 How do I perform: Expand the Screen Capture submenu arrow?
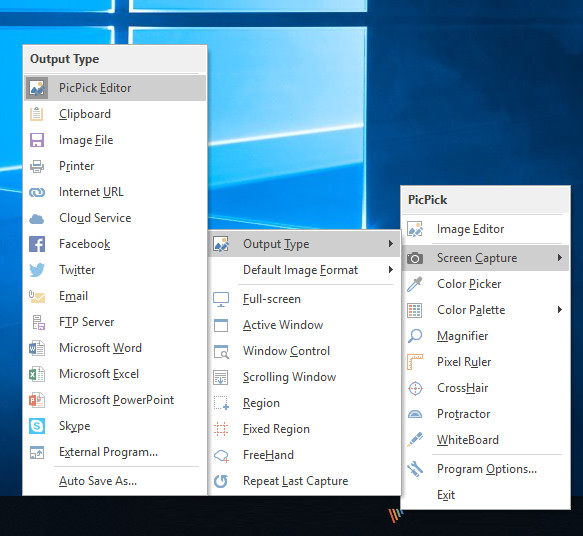[560, 258]
